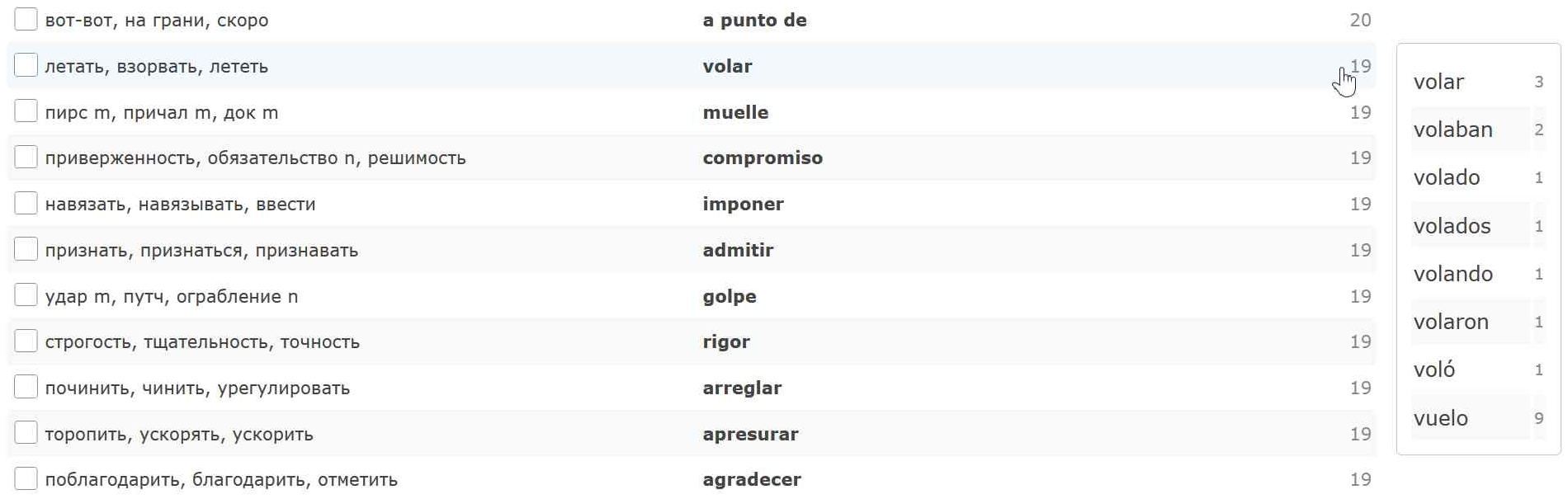Open the "apresurar" word entry
The height and width of the screenshot is (499, 1568).
[750, 434]
